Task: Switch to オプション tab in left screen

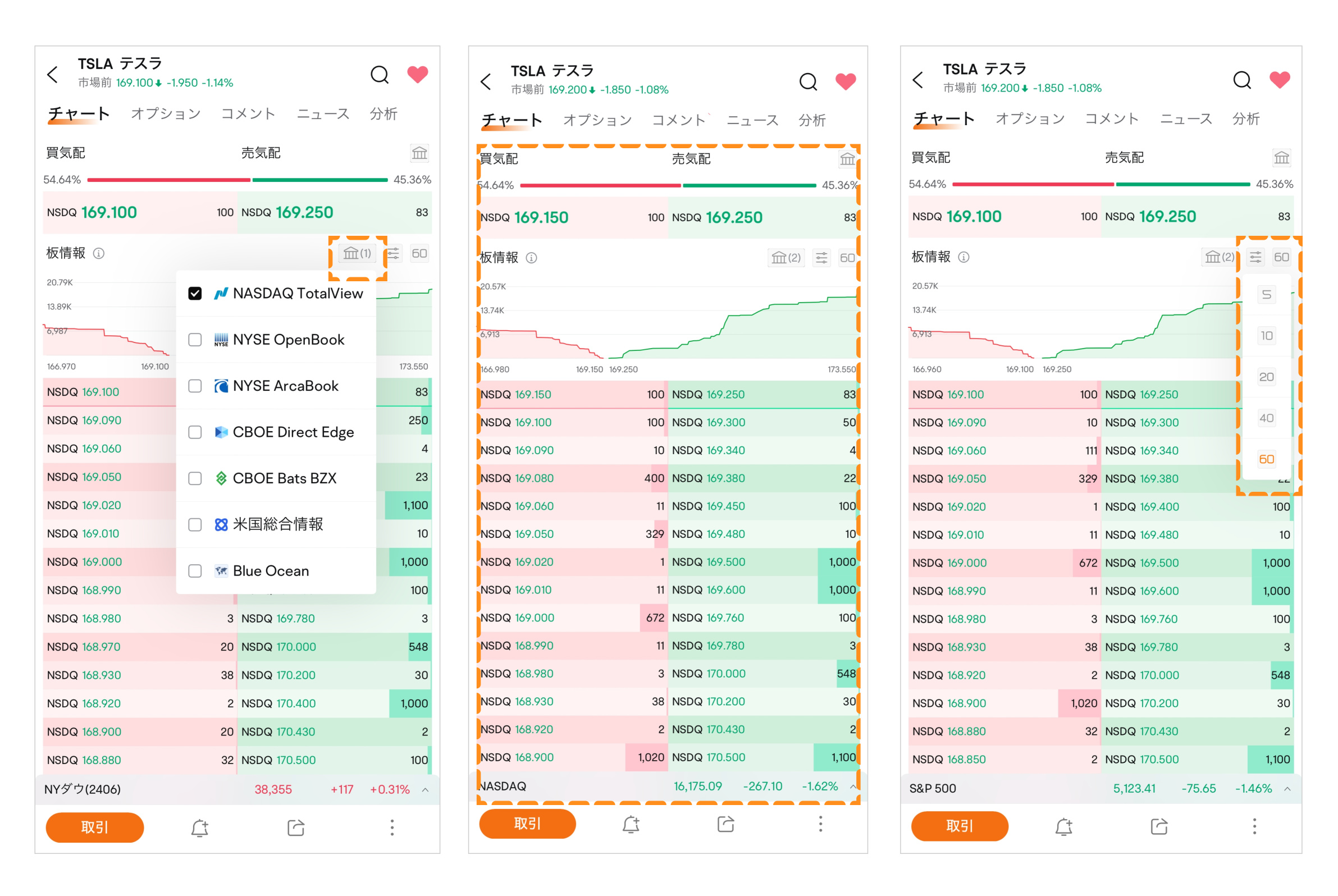Action: pyautogui.click(x=166, y=114)
